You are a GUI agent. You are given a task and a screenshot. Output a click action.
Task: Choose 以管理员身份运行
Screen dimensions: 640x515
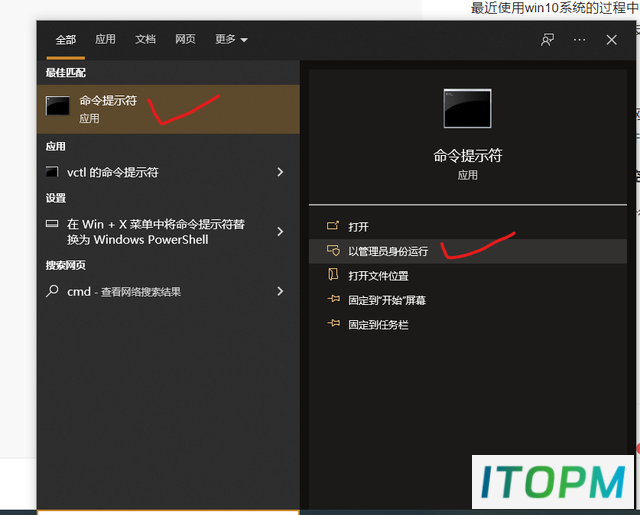[468, 251]
